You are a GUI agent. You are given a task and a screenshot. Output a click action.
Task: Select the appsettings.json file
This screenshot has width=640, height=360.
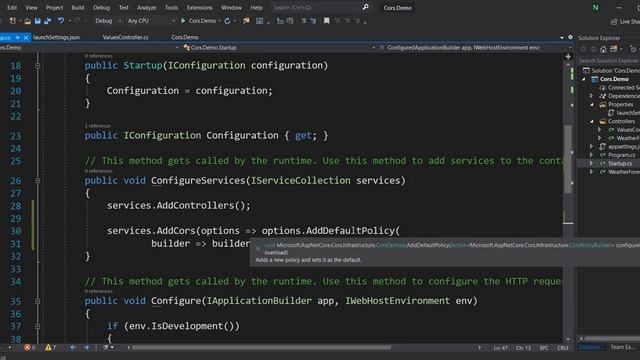620,147
